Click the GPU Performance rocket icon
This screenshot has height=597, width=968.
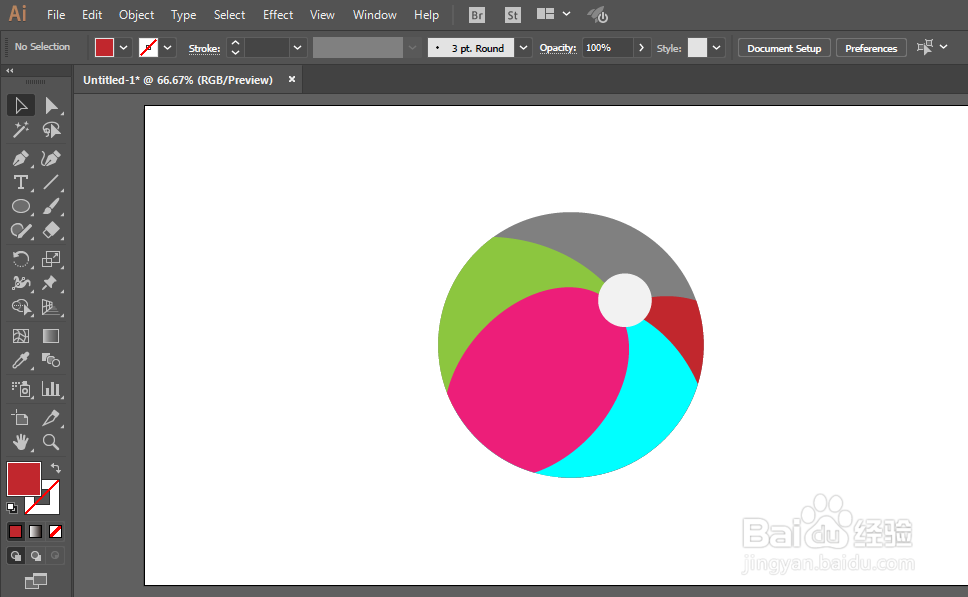point(598,15)
